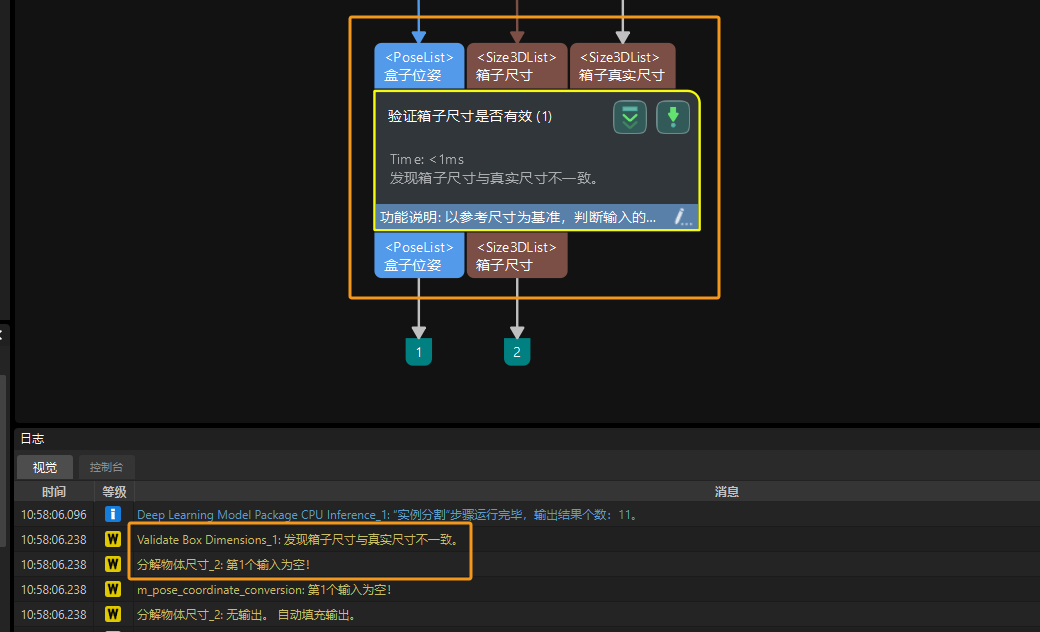Click the blue info level icon
Screen dimensions: 1040x632
[x=113, y=514]
